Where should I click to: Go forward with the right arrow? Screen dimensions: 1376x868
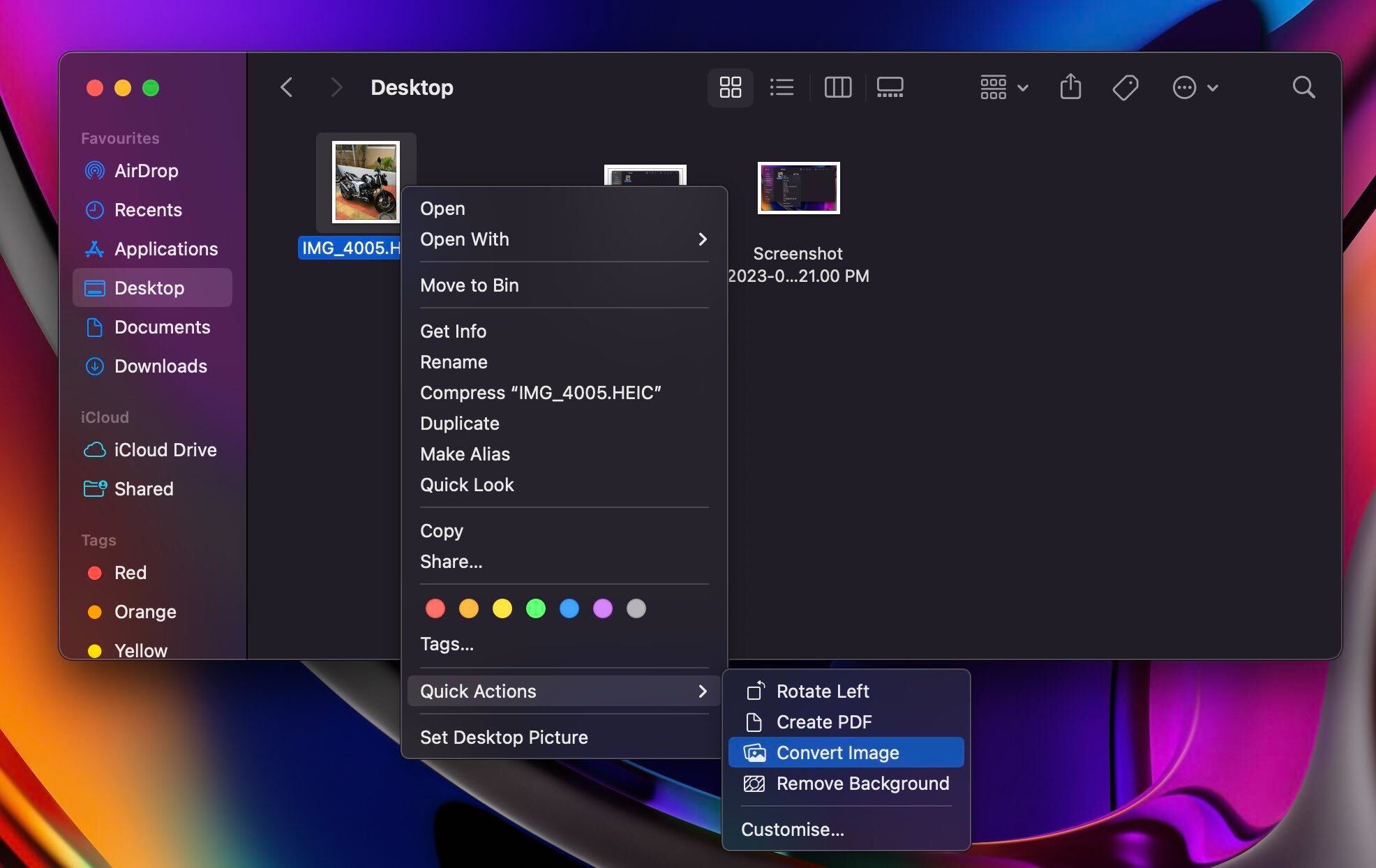[336, 87]
